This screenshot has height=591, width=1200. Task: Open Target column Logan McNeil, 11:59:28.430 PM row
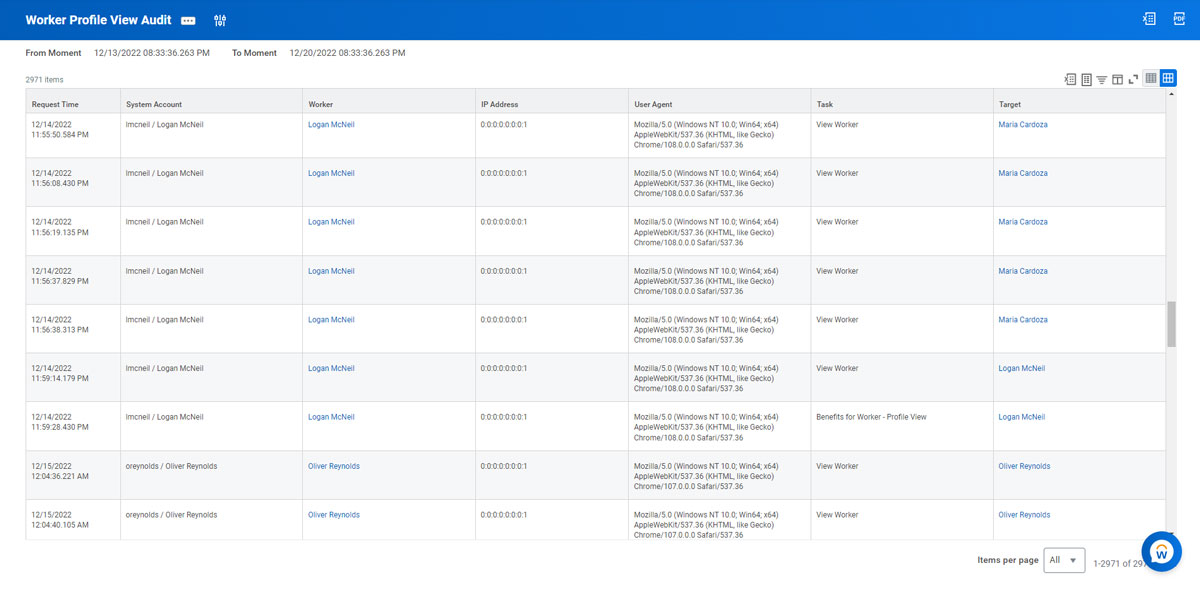[1021, 417]
